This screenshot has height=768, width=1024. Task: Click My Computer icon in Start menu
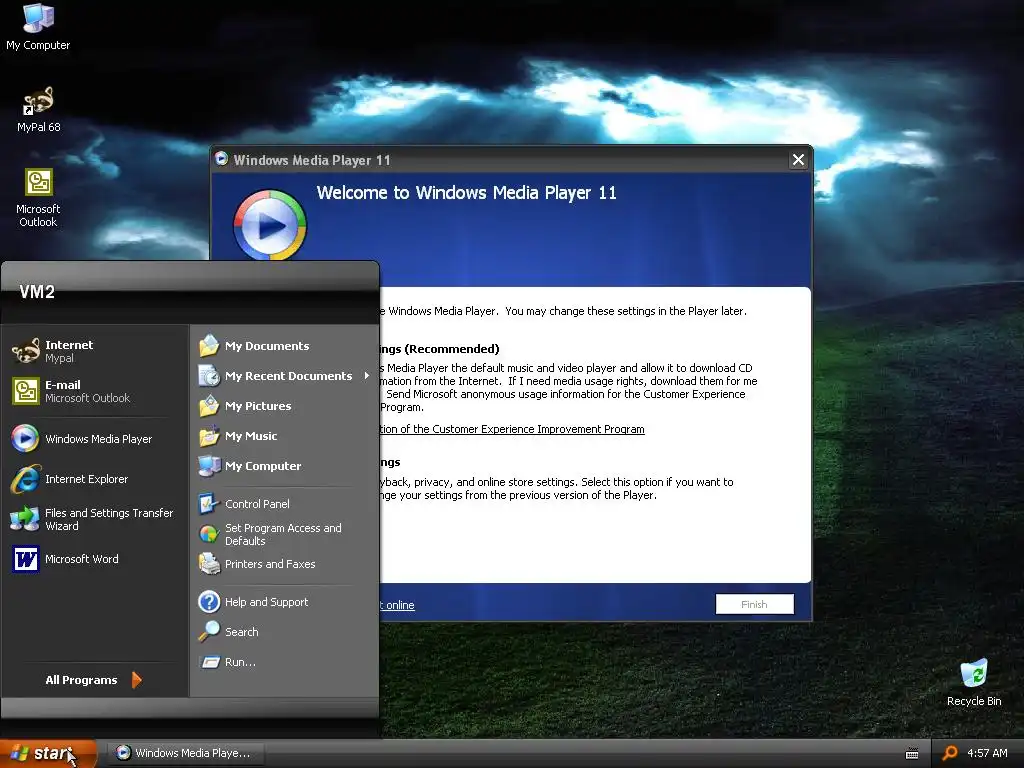click(209, 466)
